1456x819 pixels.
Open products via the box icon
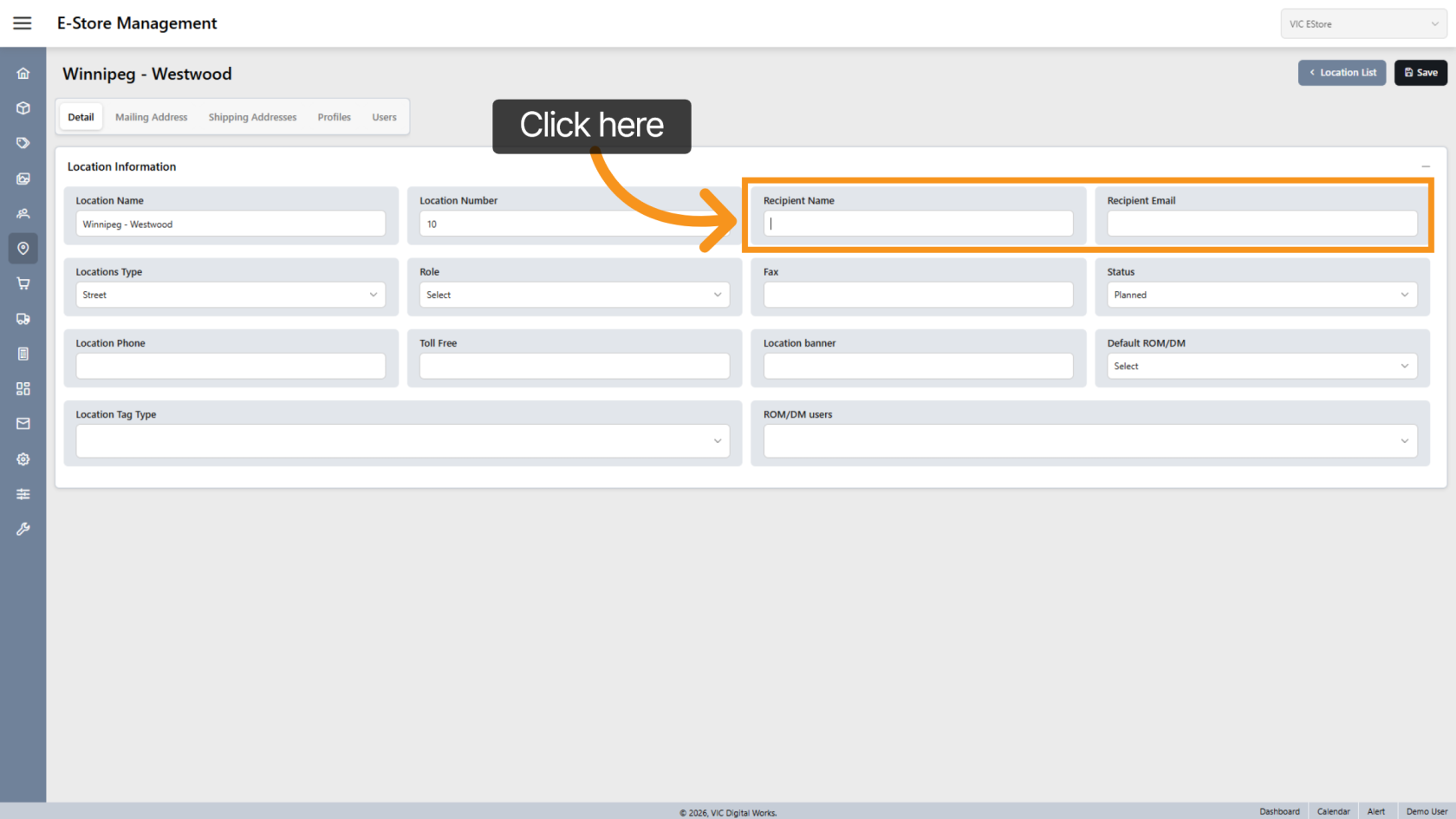tap(23, 108)
